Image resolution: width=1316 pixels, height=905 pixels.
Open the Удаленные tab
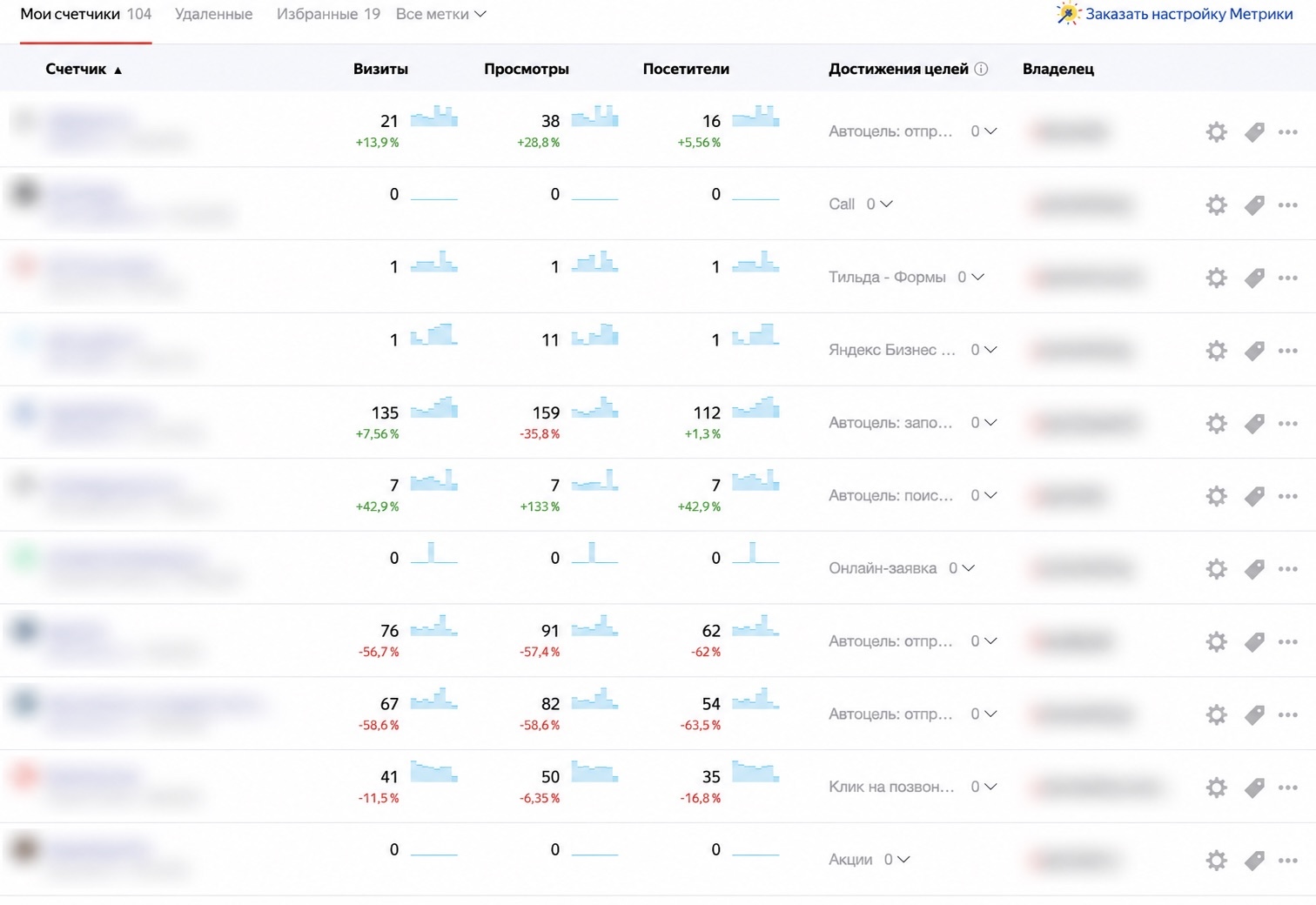pyautogui.click(x=213, y=14)
